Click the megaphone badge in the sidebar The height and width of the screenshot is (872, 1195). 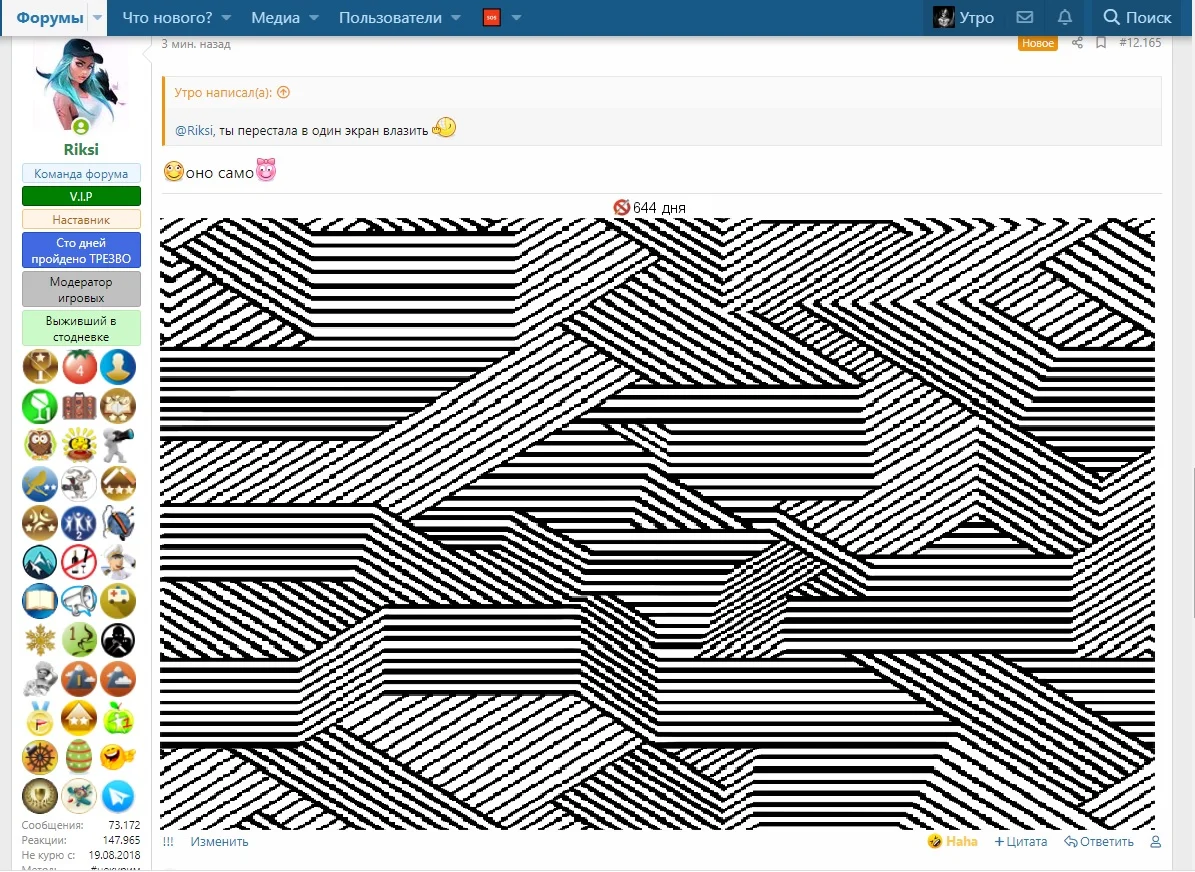pyautogui.click(x=79, y=600)
